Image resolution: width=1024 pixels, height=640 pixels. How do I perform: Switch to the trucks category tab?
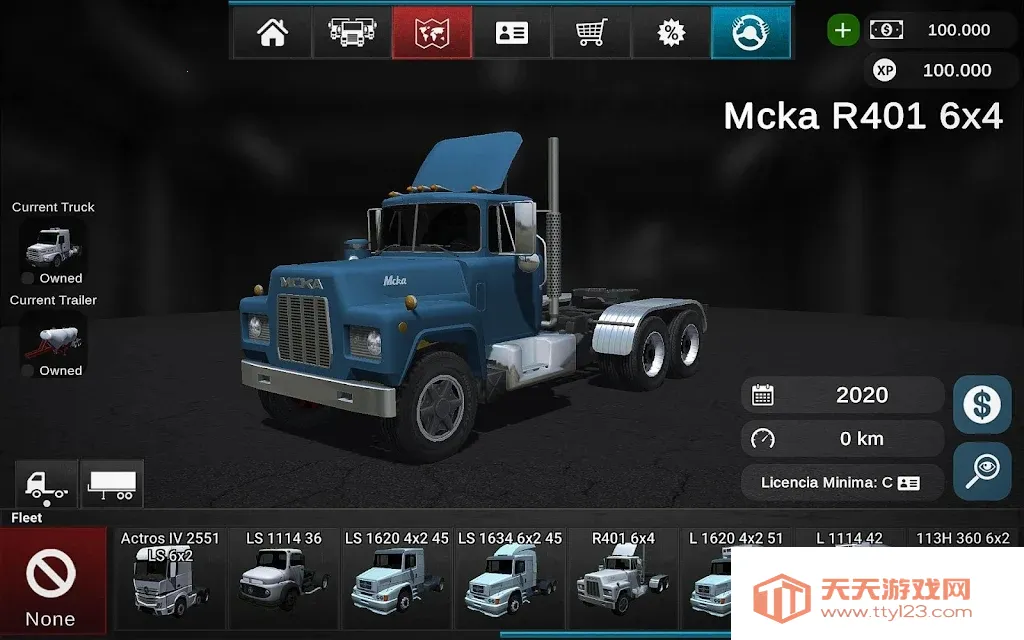(46, 484)
